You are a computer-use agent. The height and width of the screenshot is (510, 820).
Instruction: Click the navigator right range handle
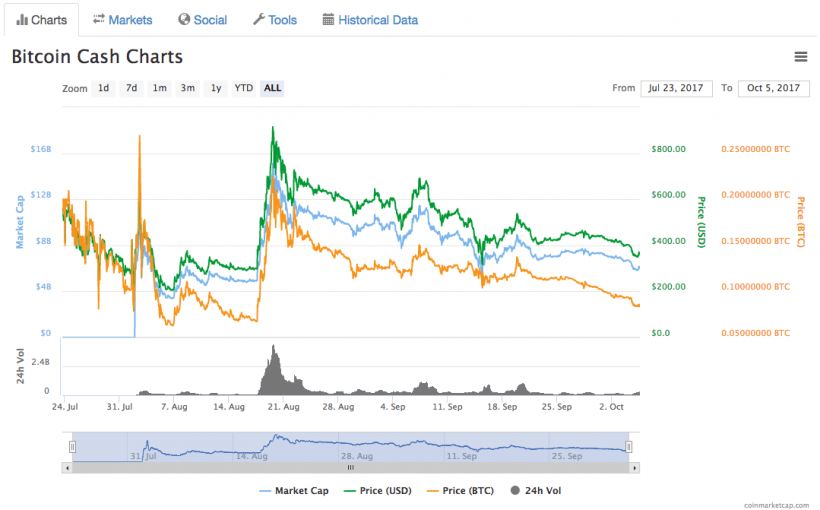(629, 447)
